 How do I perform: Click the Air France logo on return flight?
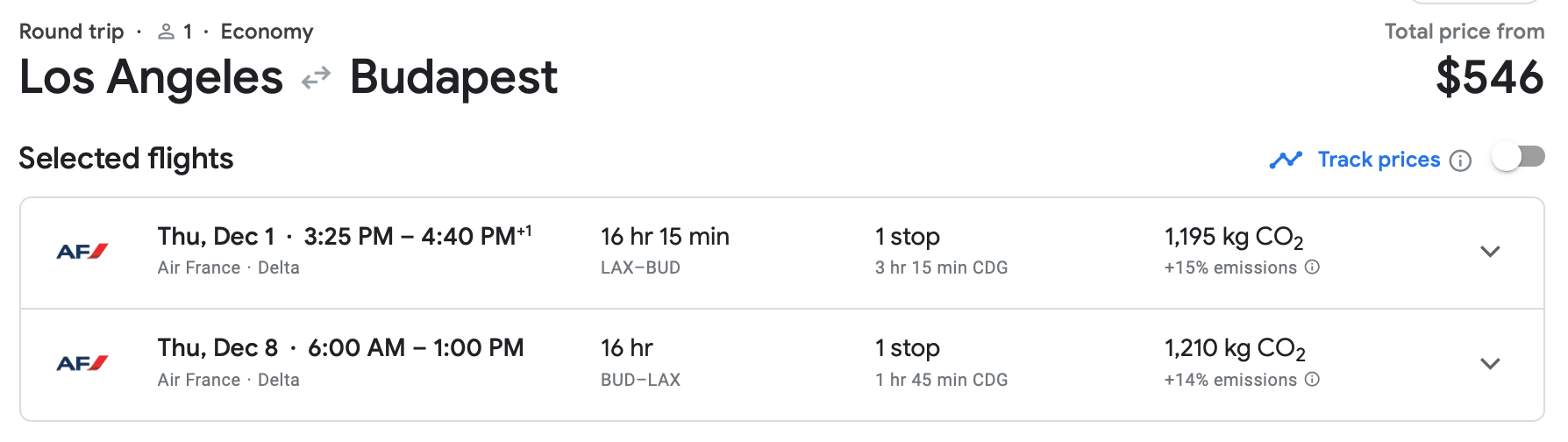coord(82,363)
